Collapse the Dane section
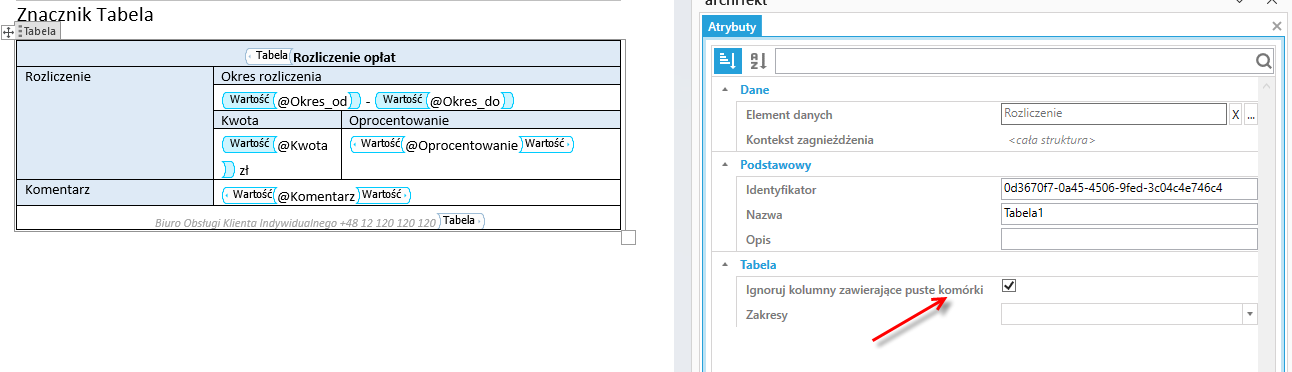 [724, 90]
